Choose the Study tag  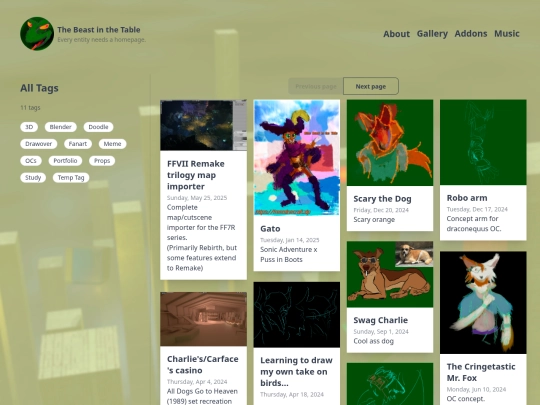tap(33, 178)
